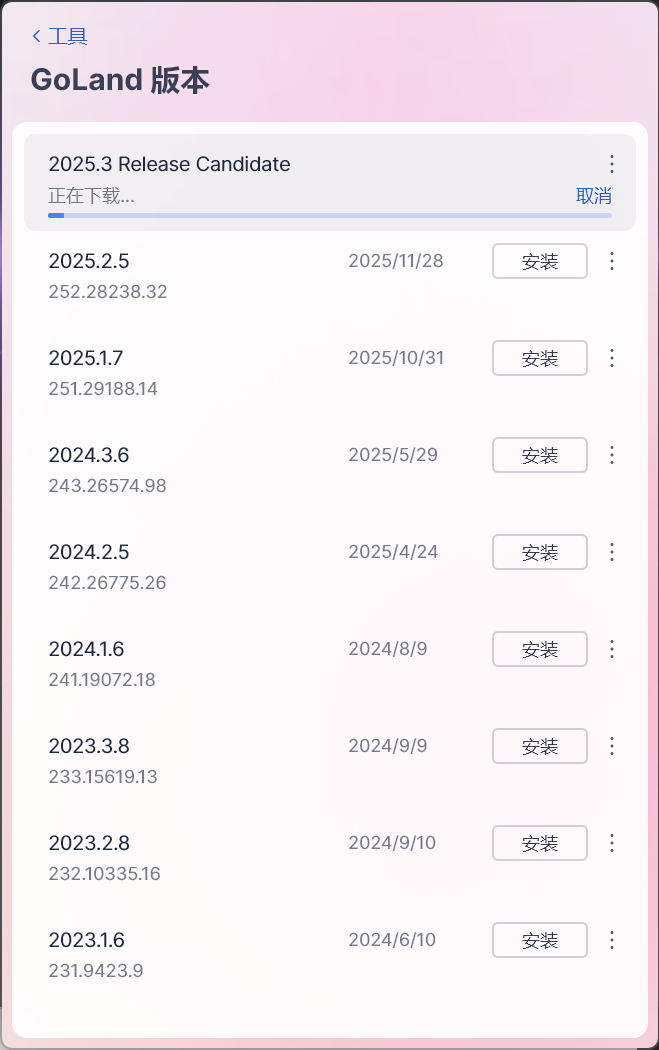Image resolution: width=659 pixels, height=1050 pixels.
Task: Cancel the 2025.3 Release Candidate download
Action: (593, 196)
